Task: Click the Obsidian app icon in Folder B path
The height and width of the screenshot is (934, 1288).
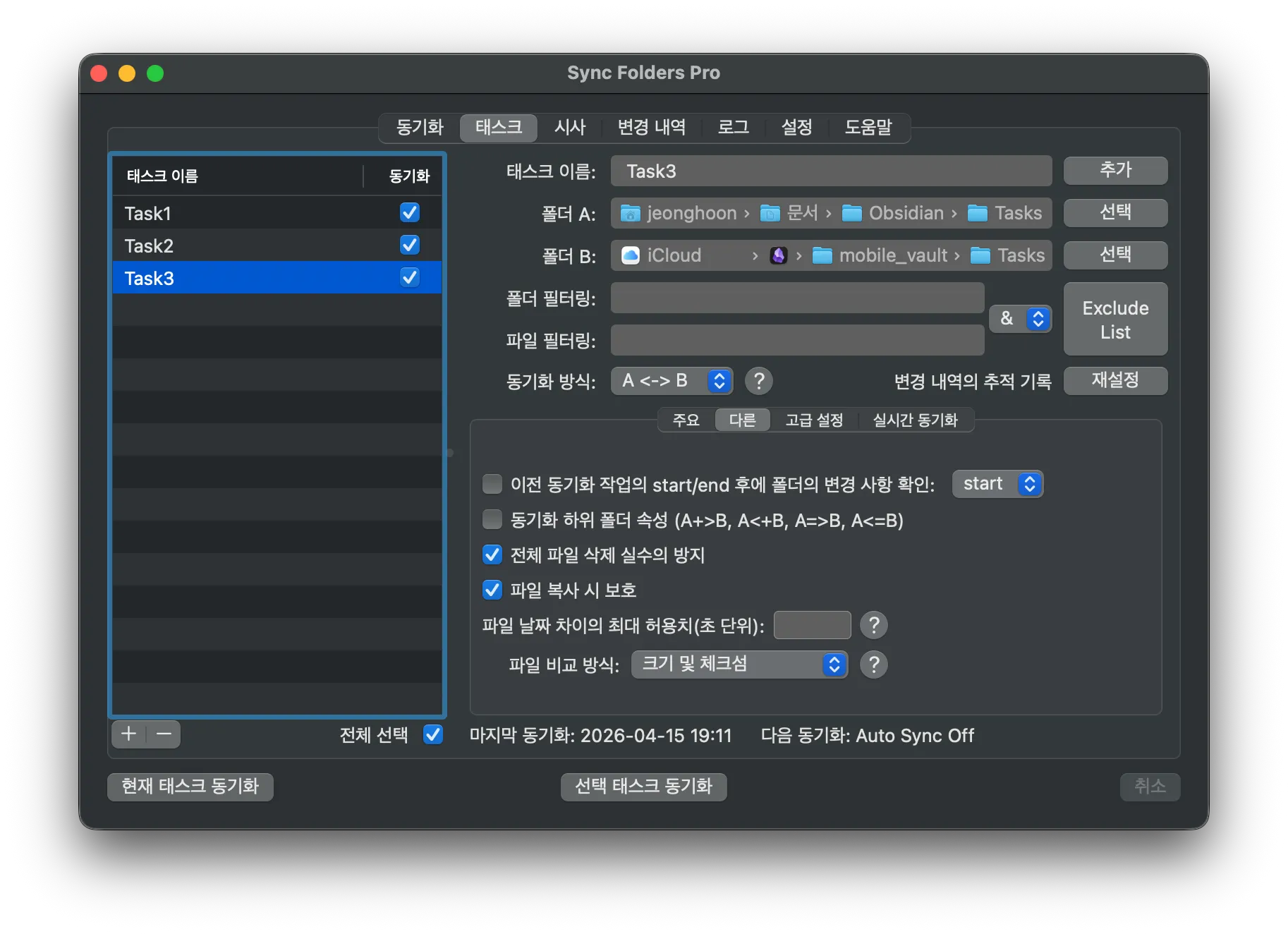Action: point(778,255)
